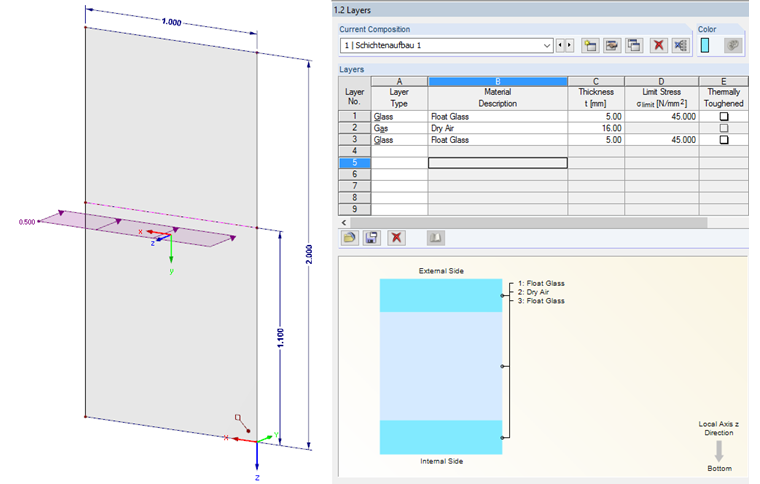Click the bottom glass layer in the diagram
This screenshot has height=484, width=760.
point(441,437)
